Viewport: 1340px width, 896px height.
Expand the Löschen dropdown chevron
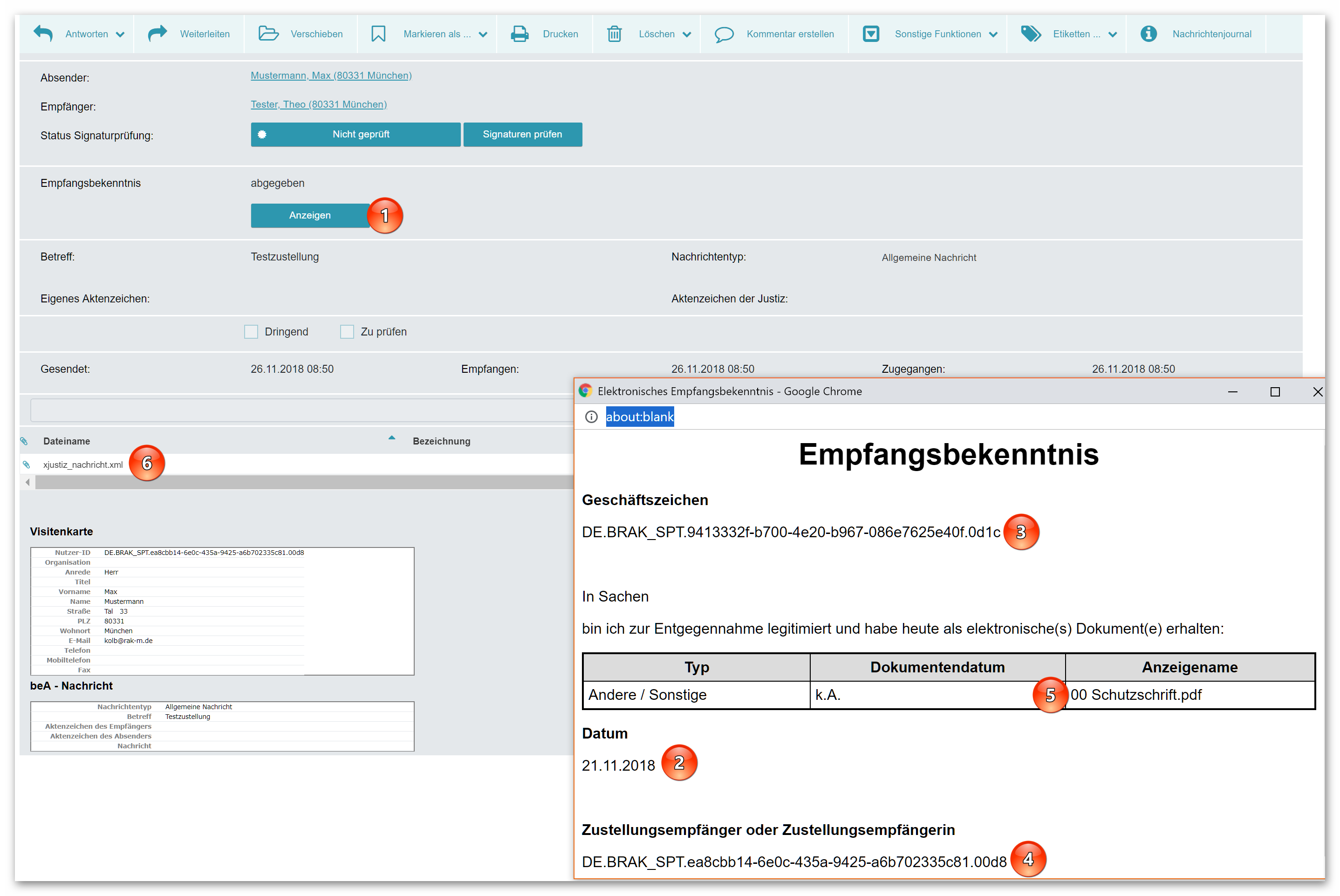click(687, 34)
